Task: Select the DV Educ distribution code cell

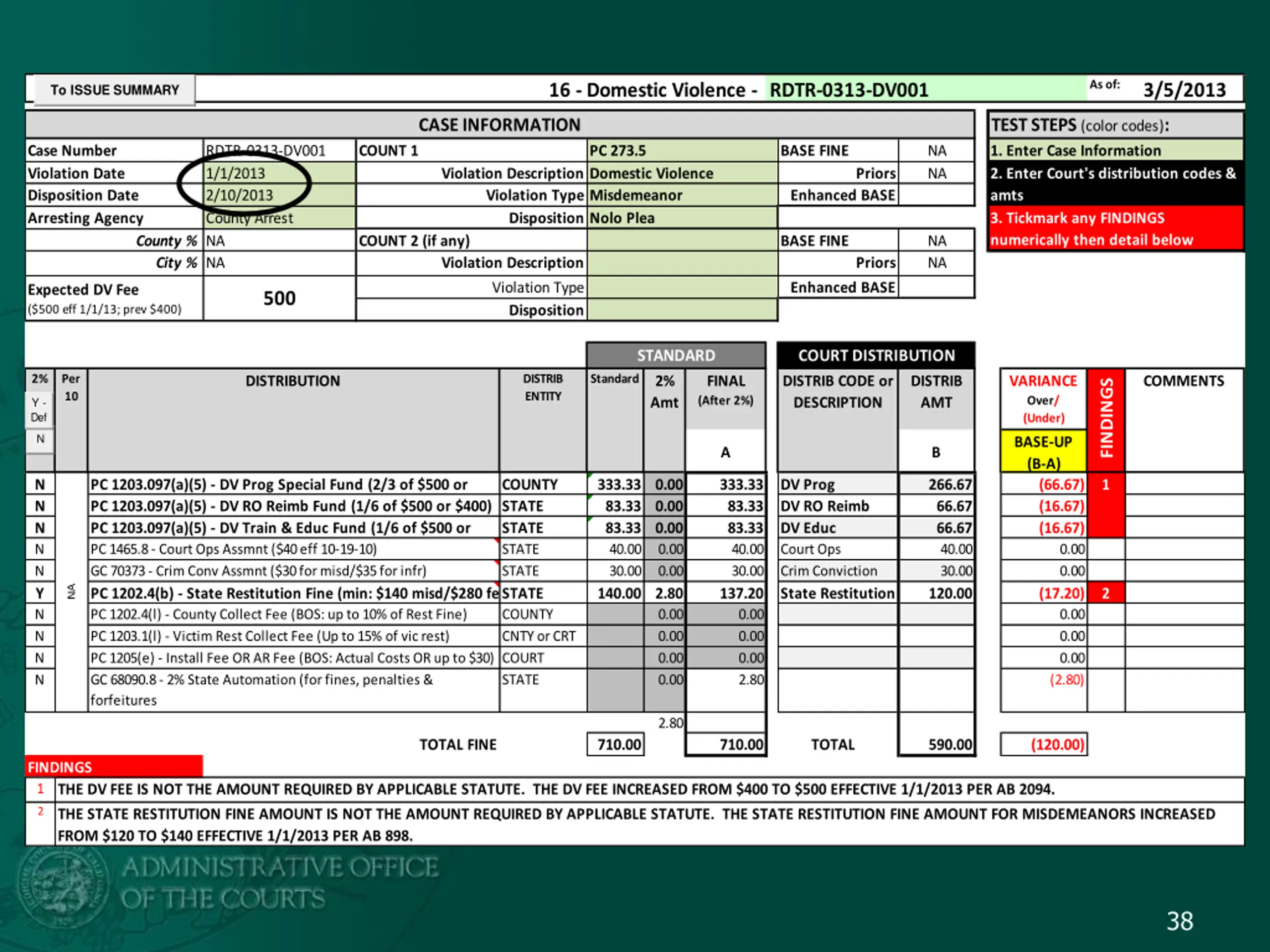Action: pyautogui.click(x=838, y=528)
